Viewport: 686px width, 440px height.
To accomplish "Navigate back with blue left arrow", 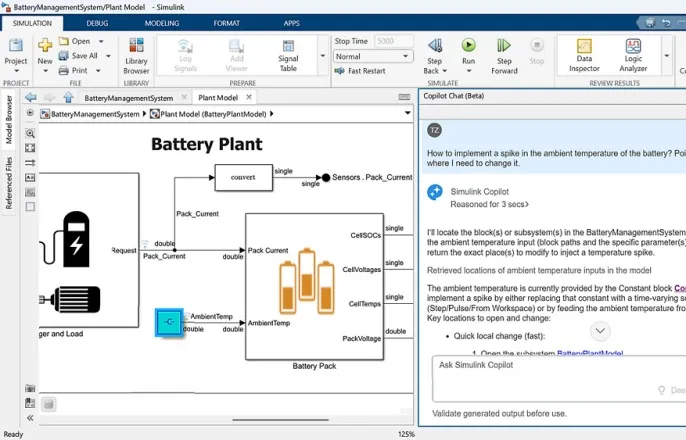I will coord(31,97).
